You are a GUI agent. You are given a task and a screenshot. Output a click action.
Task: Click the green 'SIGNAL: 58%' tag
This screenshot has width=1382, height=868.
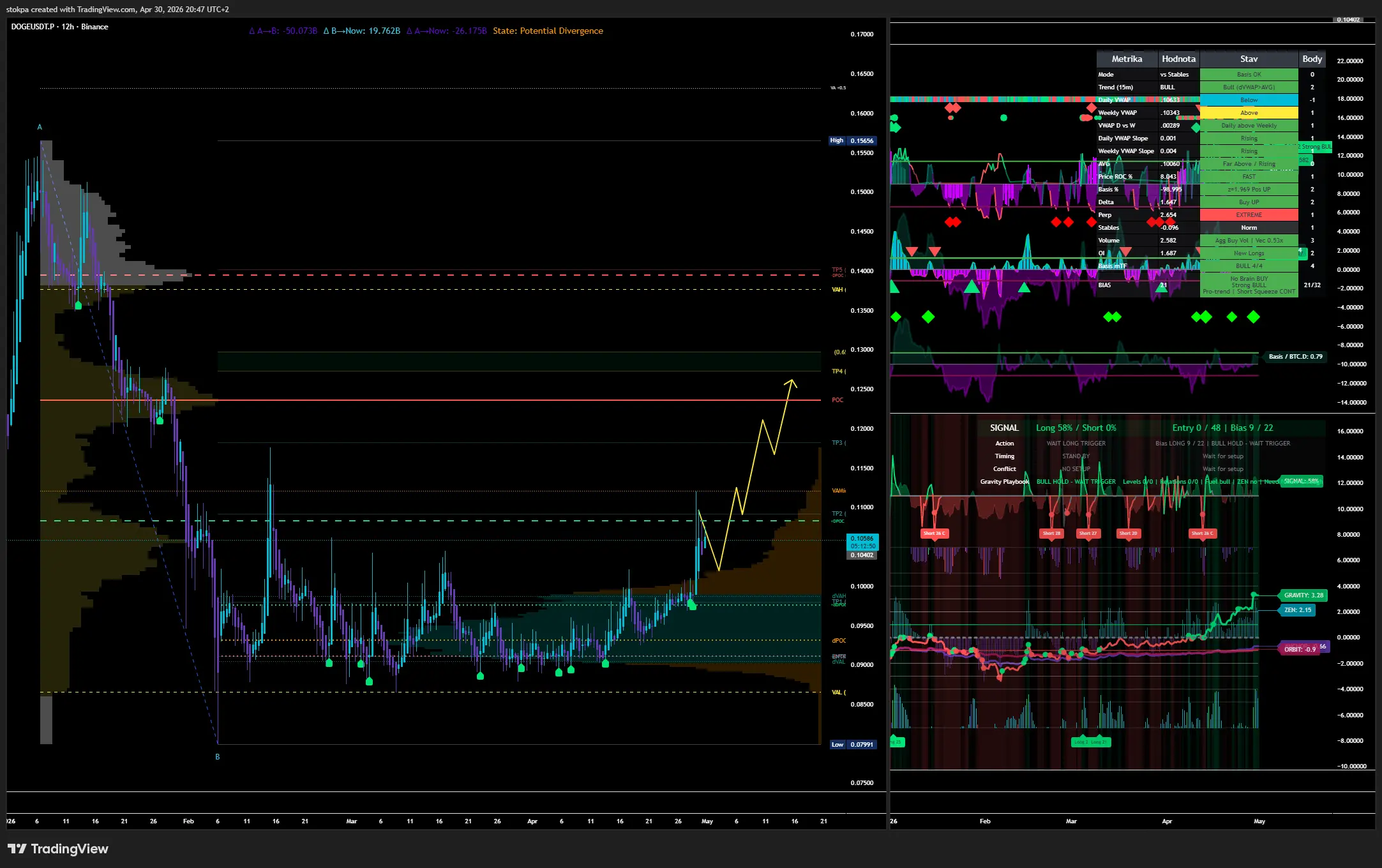1301,481
